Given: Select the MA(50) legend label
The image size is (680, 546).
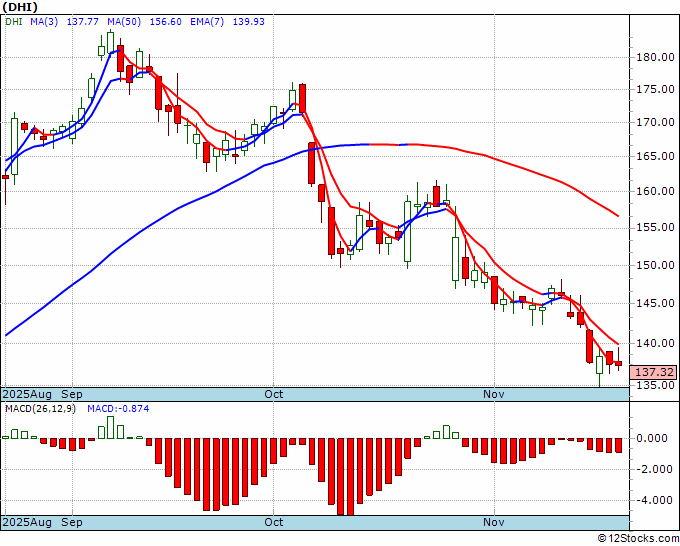Looking at the screenshot, I should tap(124, 22).
